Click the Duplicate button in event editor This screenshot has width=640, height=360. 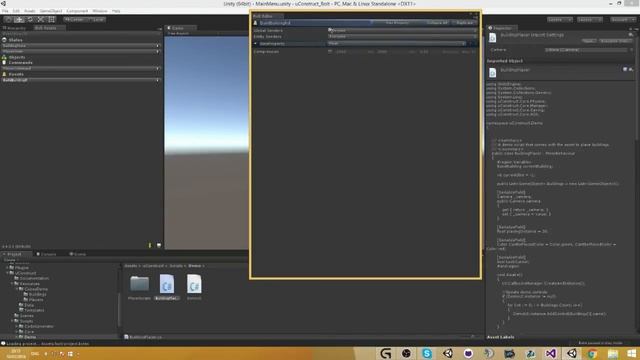point(464,23)
